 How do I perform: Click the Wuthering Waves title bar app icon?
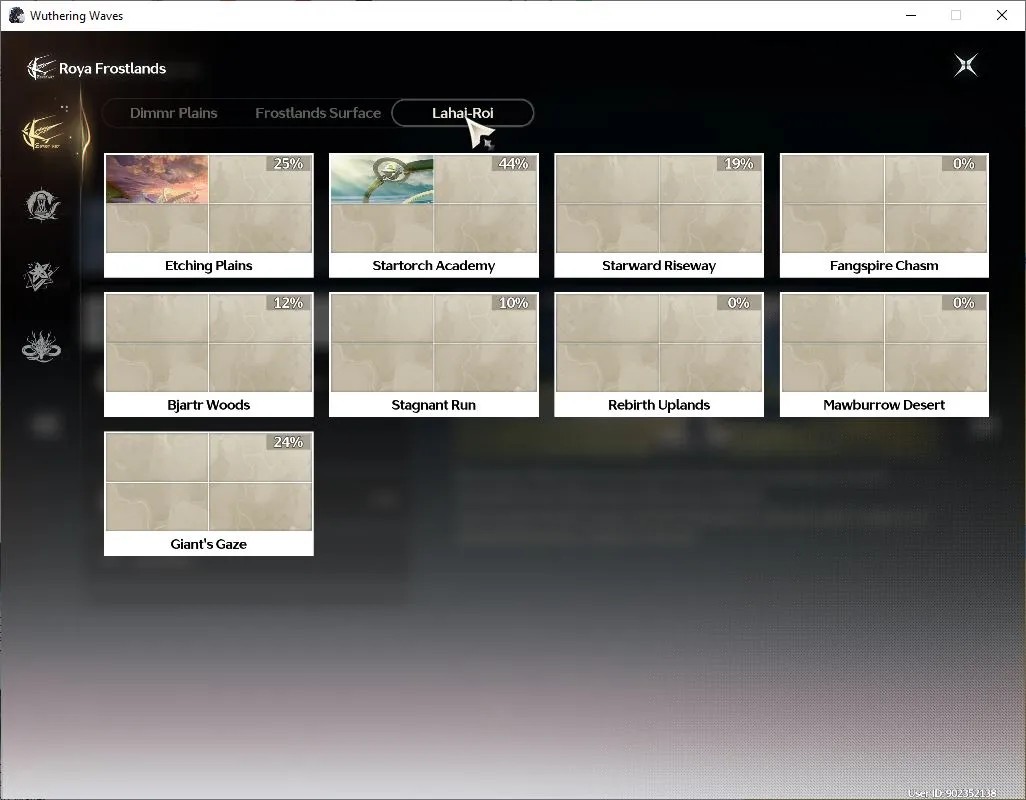click(16, 15)
